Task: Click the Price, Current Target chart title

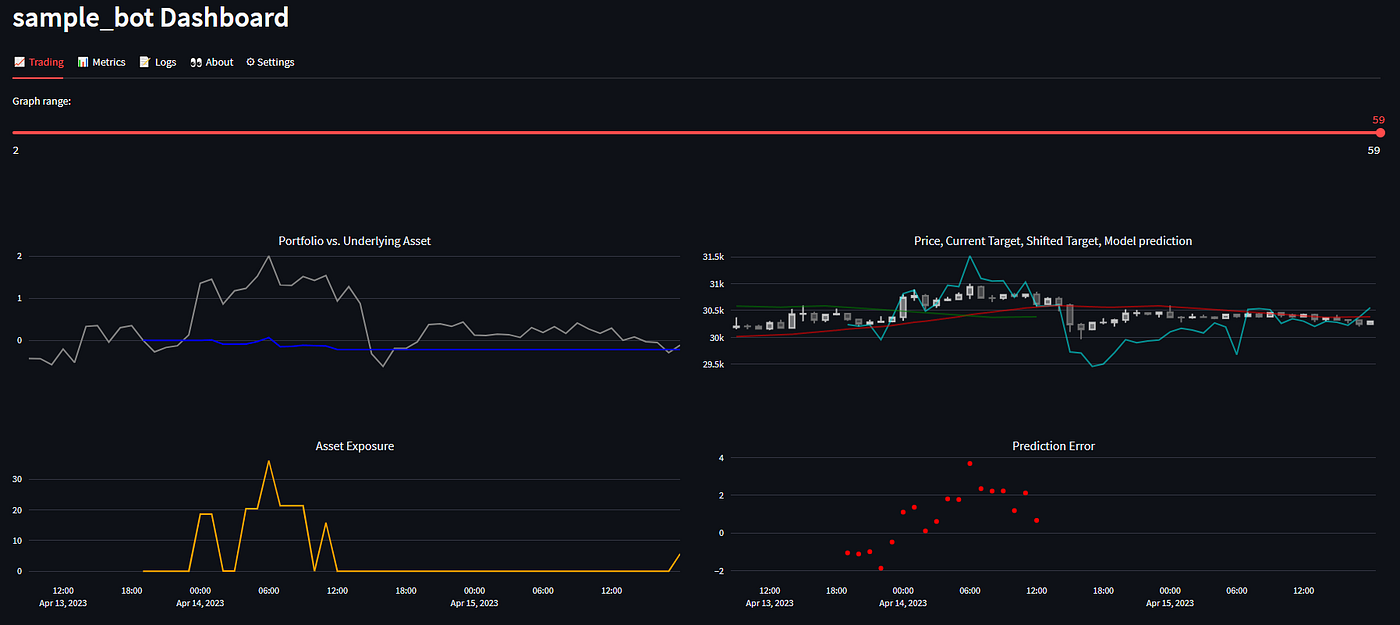Action: pyautogui.click(x=1053, y=241)
